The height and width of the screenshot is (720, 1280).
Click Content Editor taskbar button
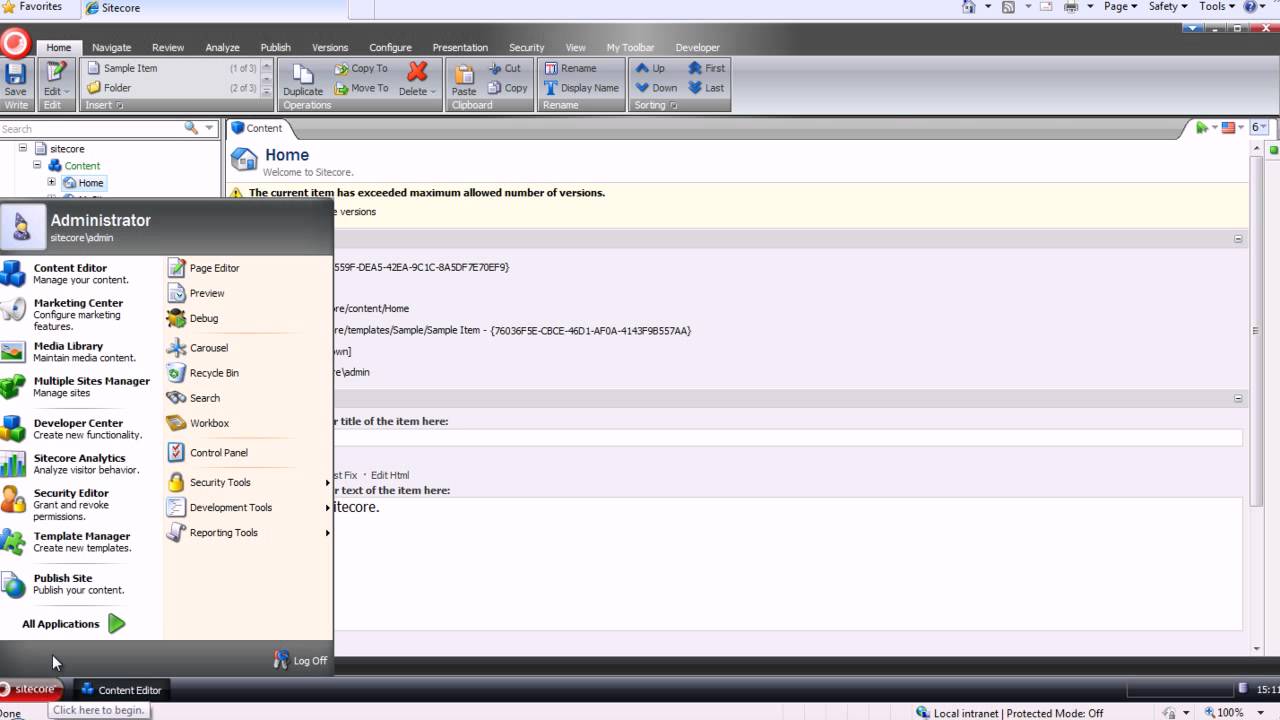coord(121,690)
